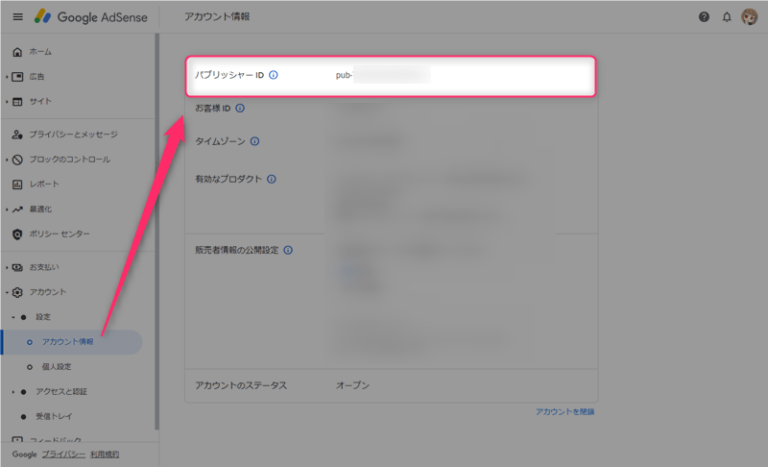The height and width of the screenshot is (467, 768).
Task: Open the プライバシー footer link
Action: tap(62, 454)
